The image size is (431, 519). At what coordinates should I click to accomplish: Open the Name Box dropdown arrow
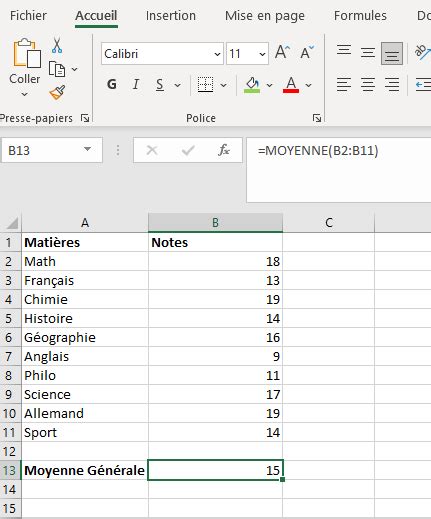click(87, 149)
